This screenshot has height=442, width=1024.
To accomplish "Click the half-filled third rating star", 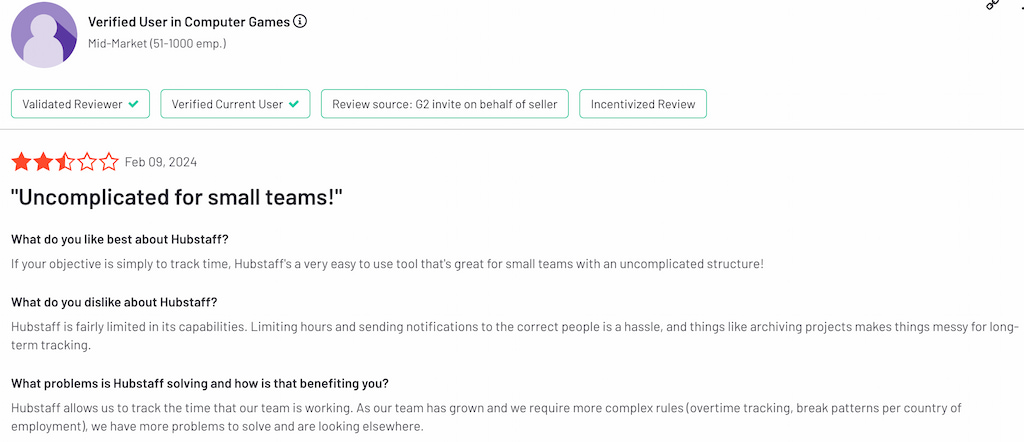I will [x=65, y=162].
